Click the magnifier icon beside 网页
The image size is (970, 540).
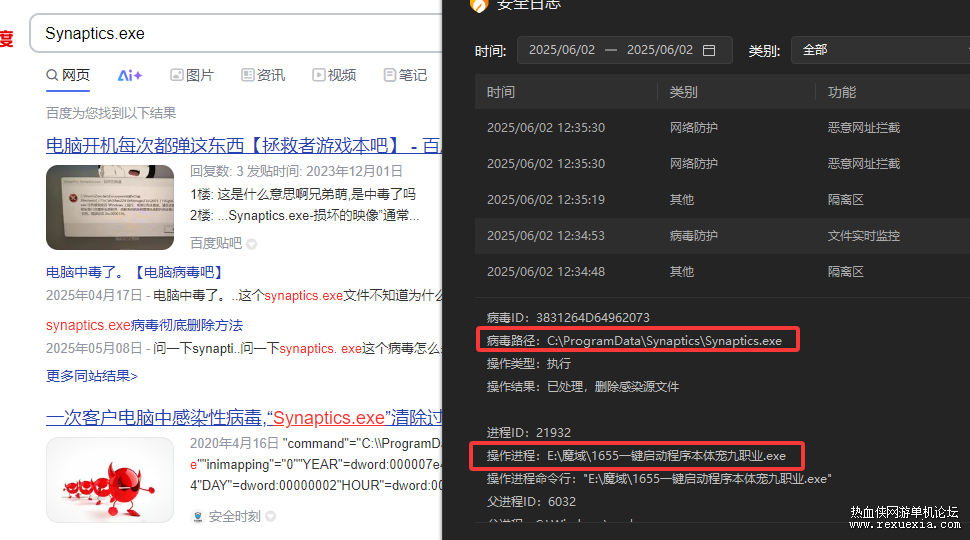click(52, 75)
